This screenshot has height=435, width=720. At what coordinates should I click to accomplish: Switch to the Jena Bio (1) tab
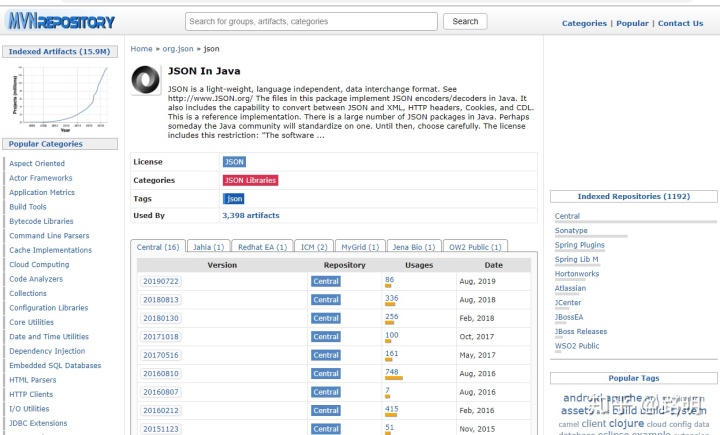[414, 247]
